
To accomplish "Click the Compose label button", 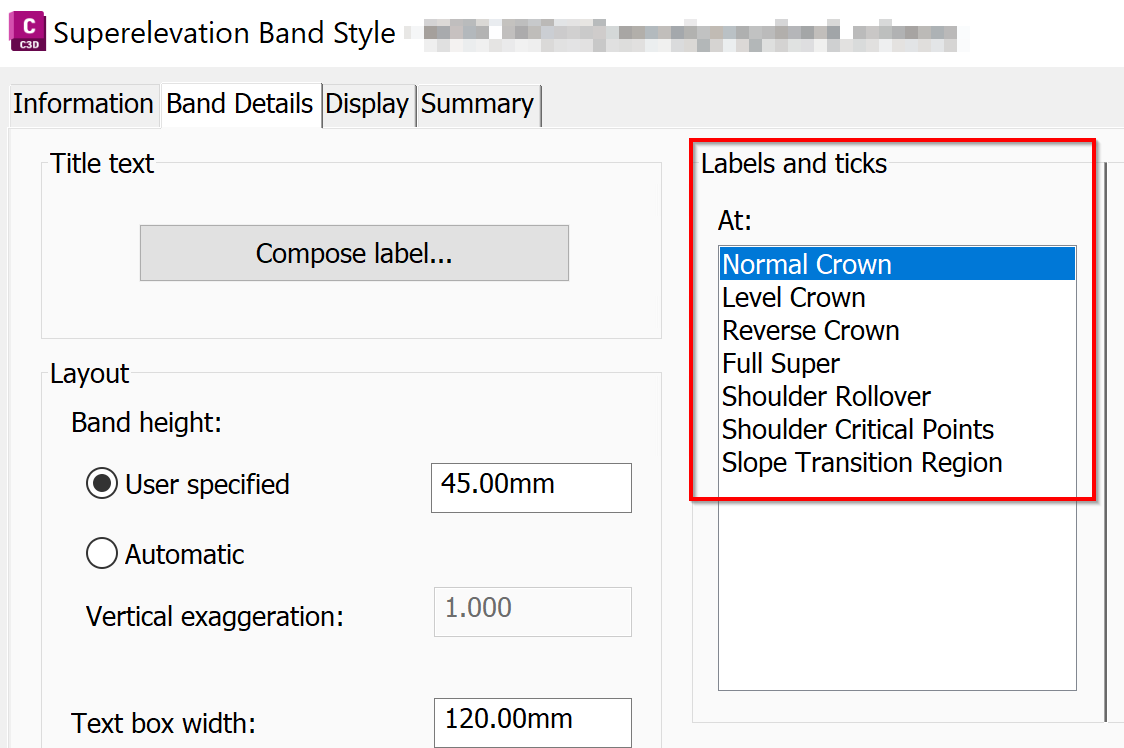I will (353, 253).
